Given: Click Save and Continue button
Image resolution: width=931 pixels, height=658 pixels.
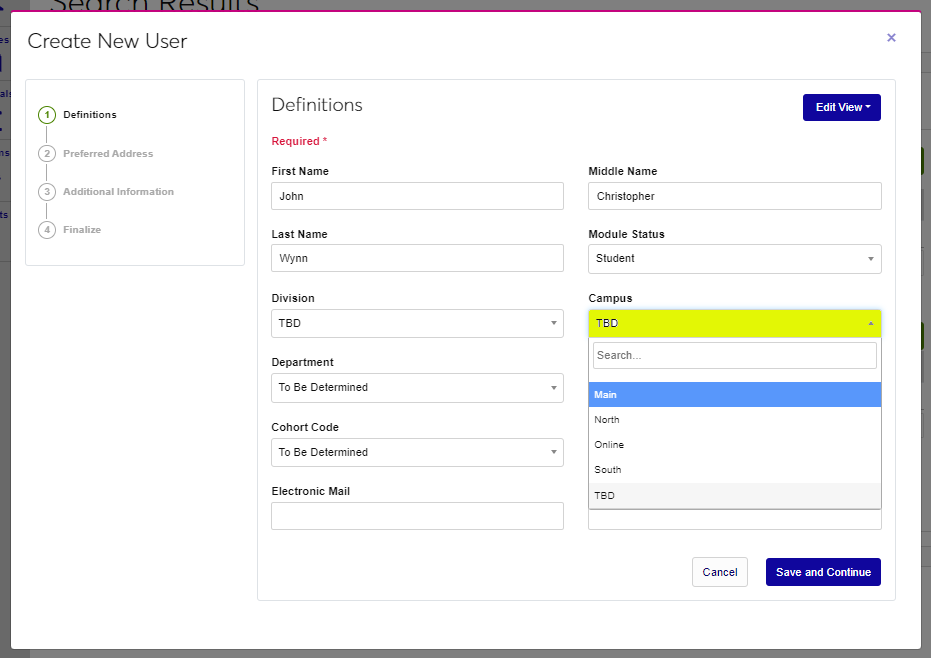Looking at the screenshot, I should pos(822,572).
